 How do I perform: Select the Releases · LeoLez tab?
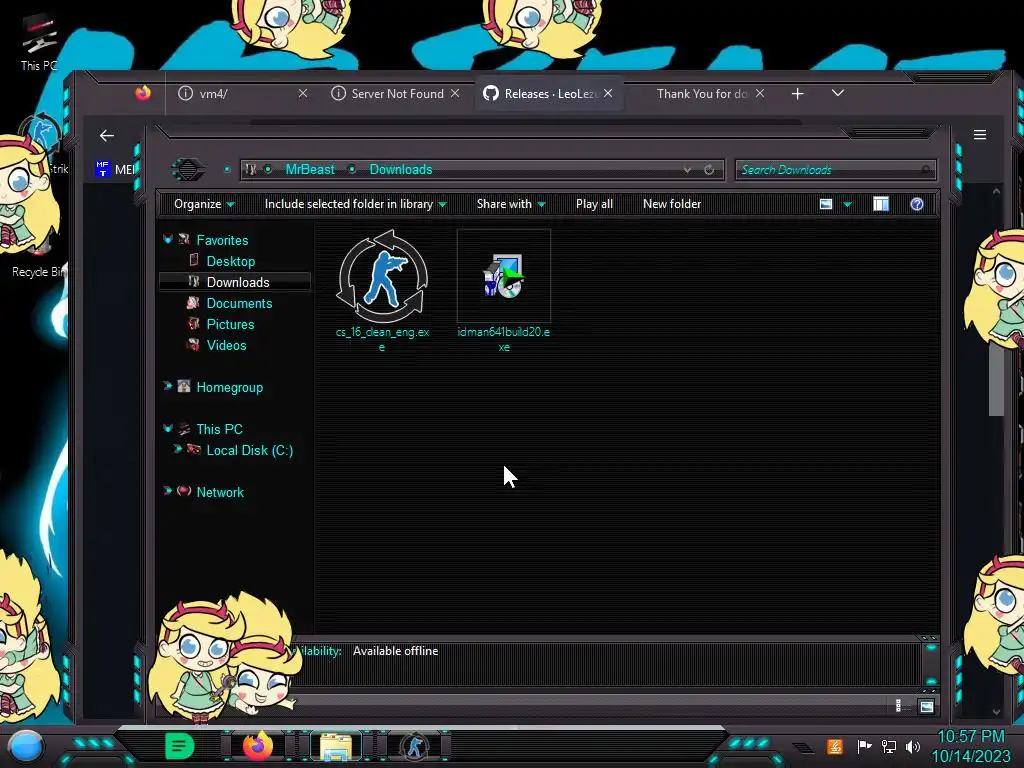click(549, 94)
